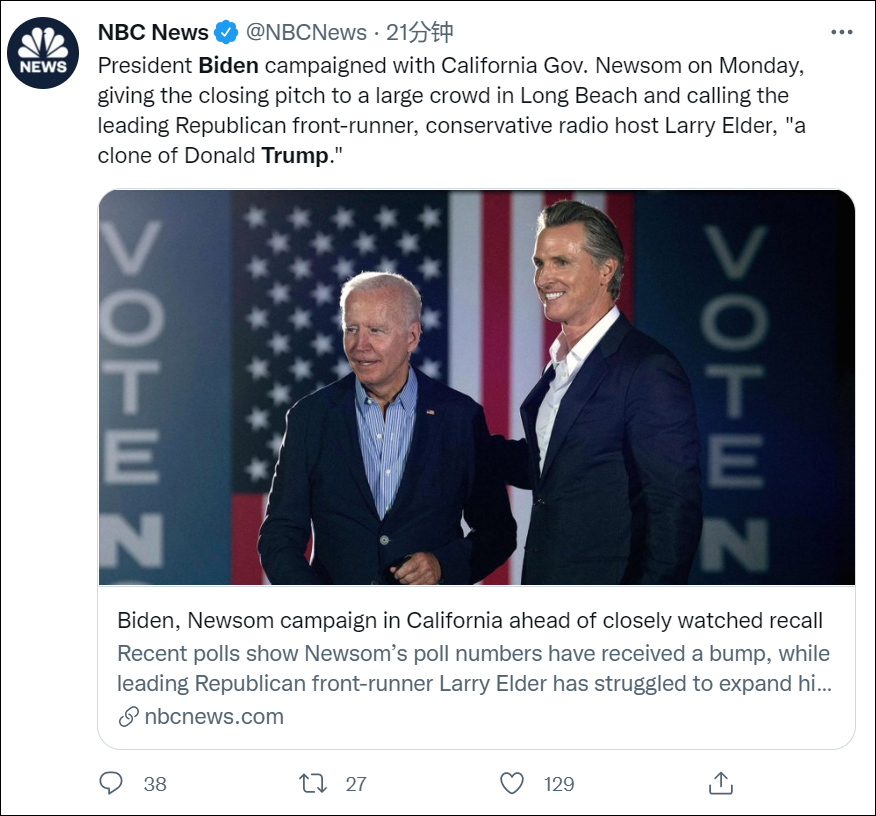
Task: Click the bold word "Biden" in tweet
Action: pos(229,66)
